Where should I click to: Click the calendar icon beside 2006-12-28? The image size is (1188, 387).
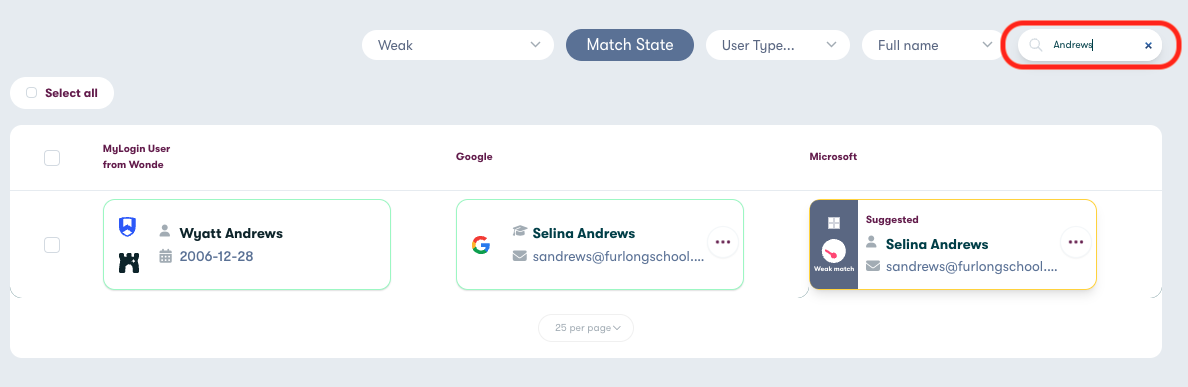tap(165, 256)
